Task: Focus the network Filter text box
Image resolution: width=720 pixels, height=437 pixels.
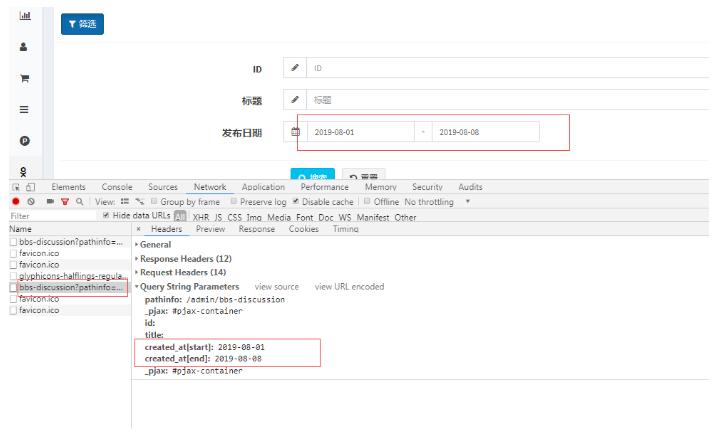Action: [52, 216]
